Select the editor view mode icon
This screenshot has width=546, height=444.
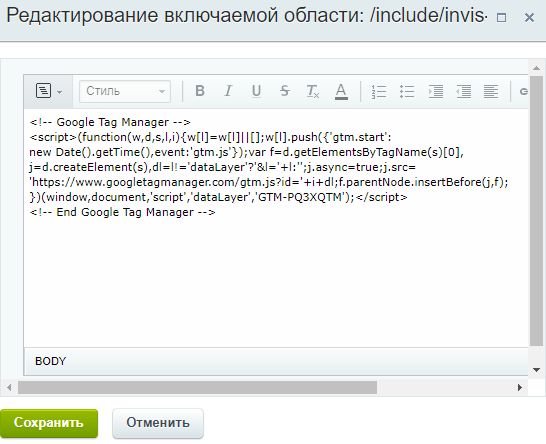[x=44, y=91]
